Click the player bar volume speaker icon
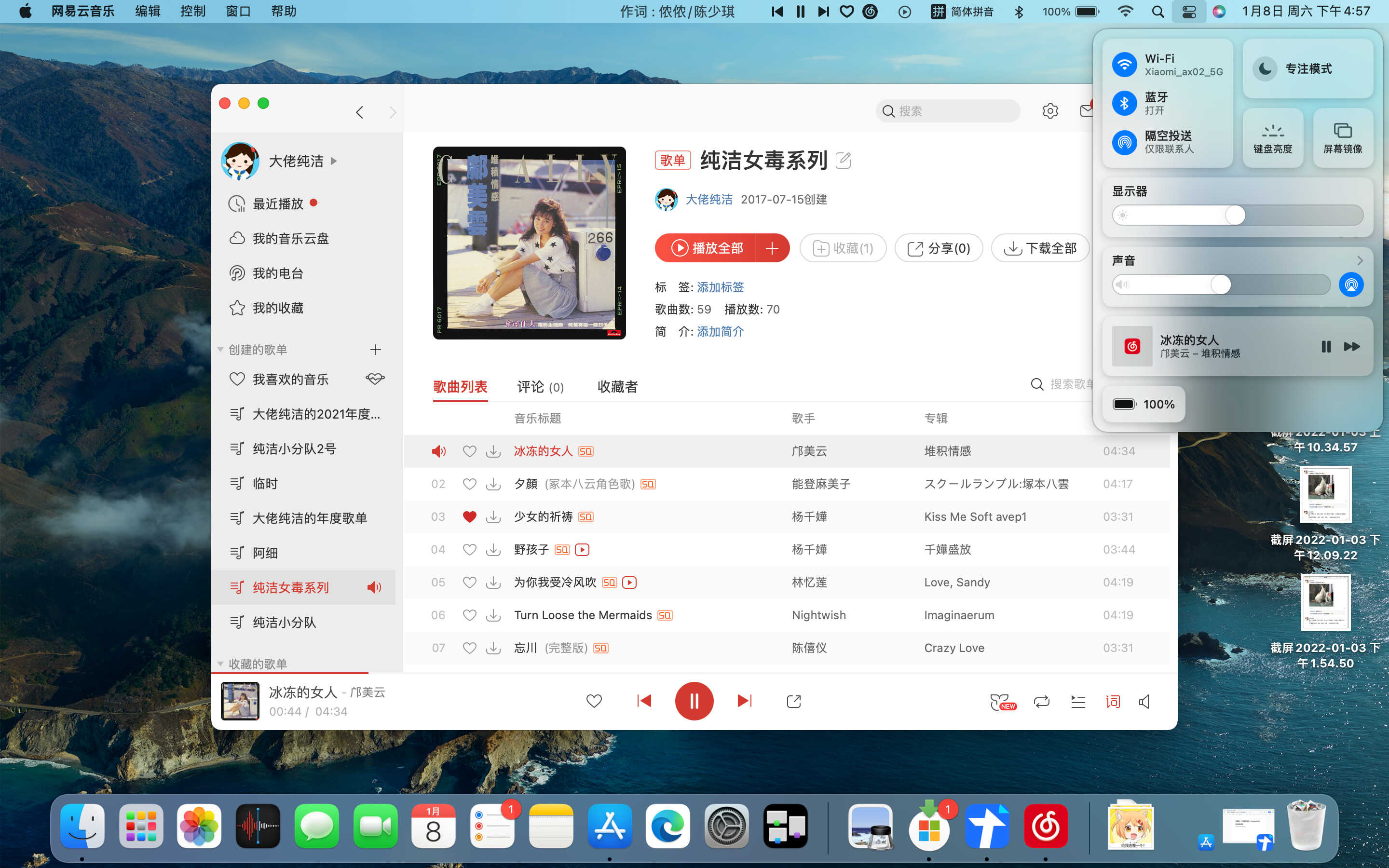Viewport: 1389px width, 868px height. coord(1144,701)
